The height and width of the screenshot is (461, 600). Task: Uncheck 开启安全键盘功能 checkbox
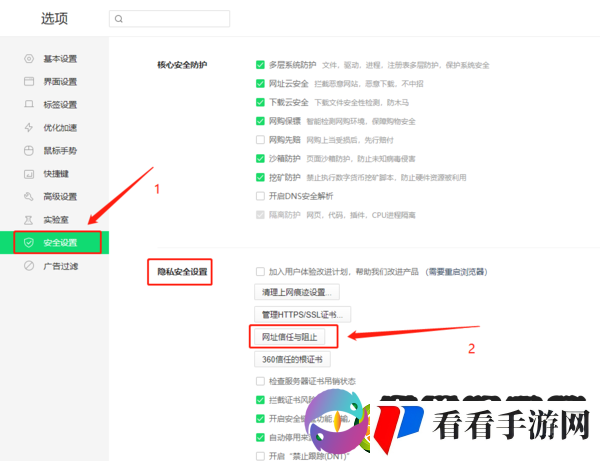click(x=260, y=419)
